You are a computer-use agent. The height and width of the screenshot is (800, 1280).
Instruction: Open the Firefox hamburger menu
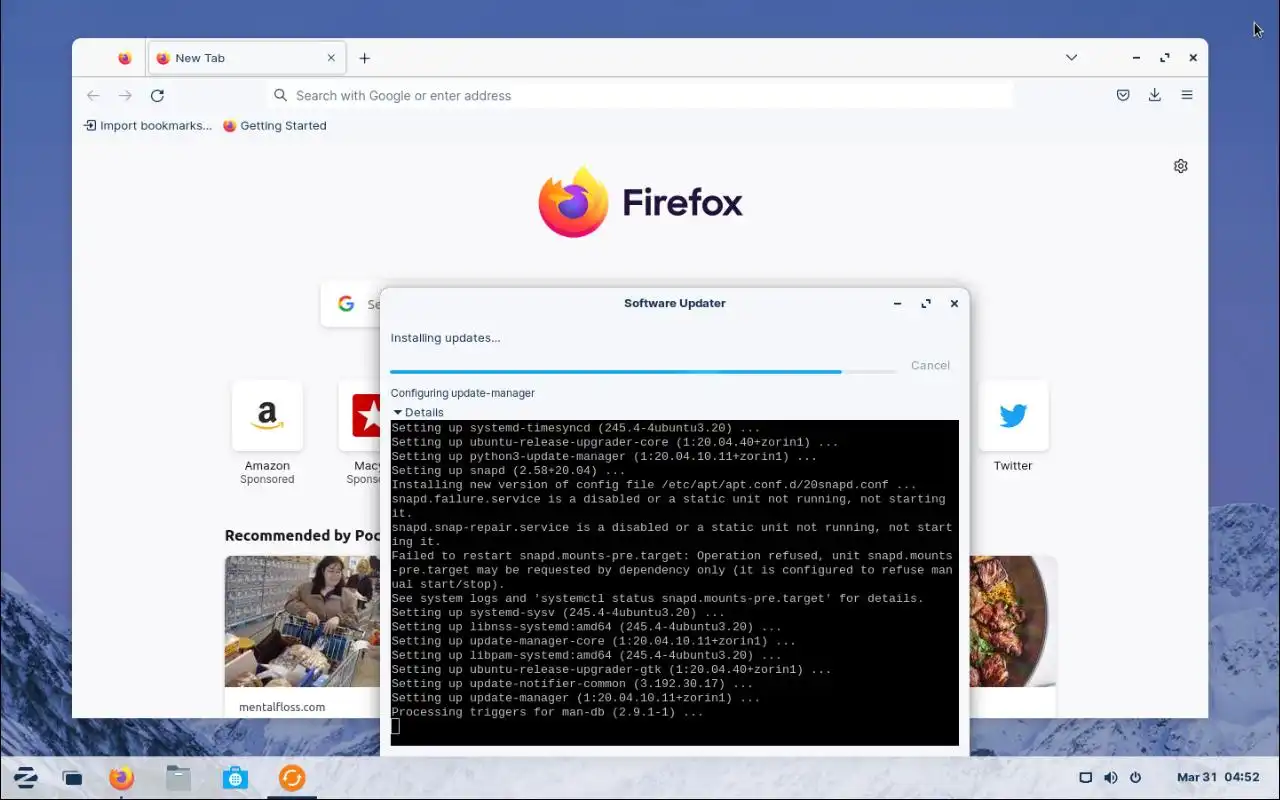pos(1187,95)
